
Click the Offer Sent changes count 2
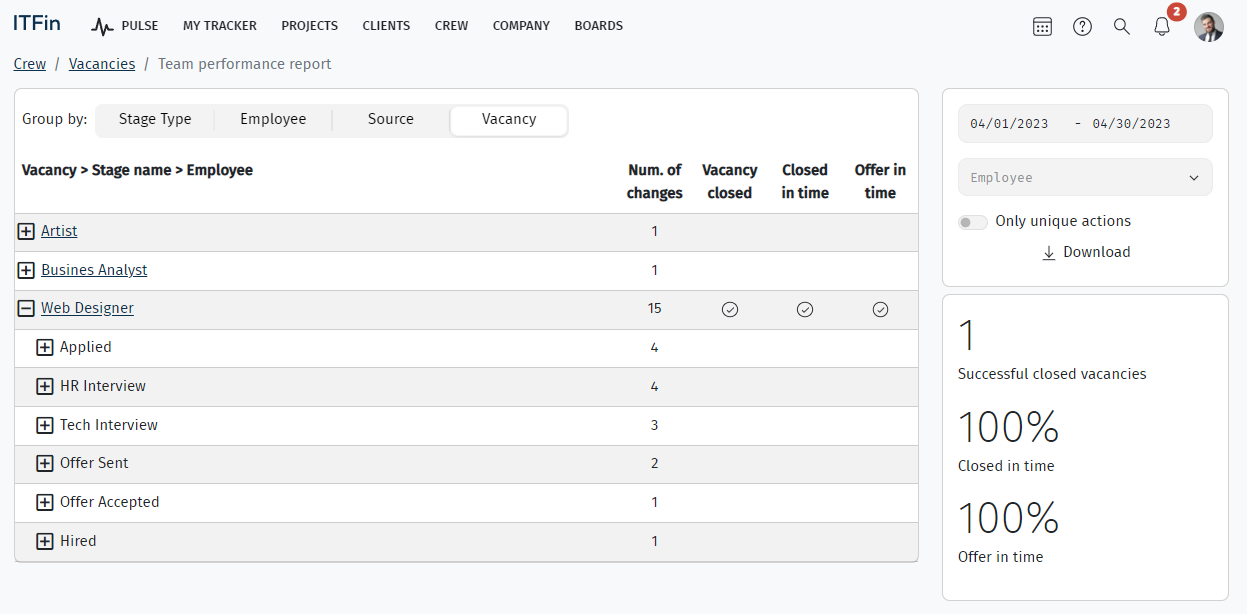pos(655,463)
